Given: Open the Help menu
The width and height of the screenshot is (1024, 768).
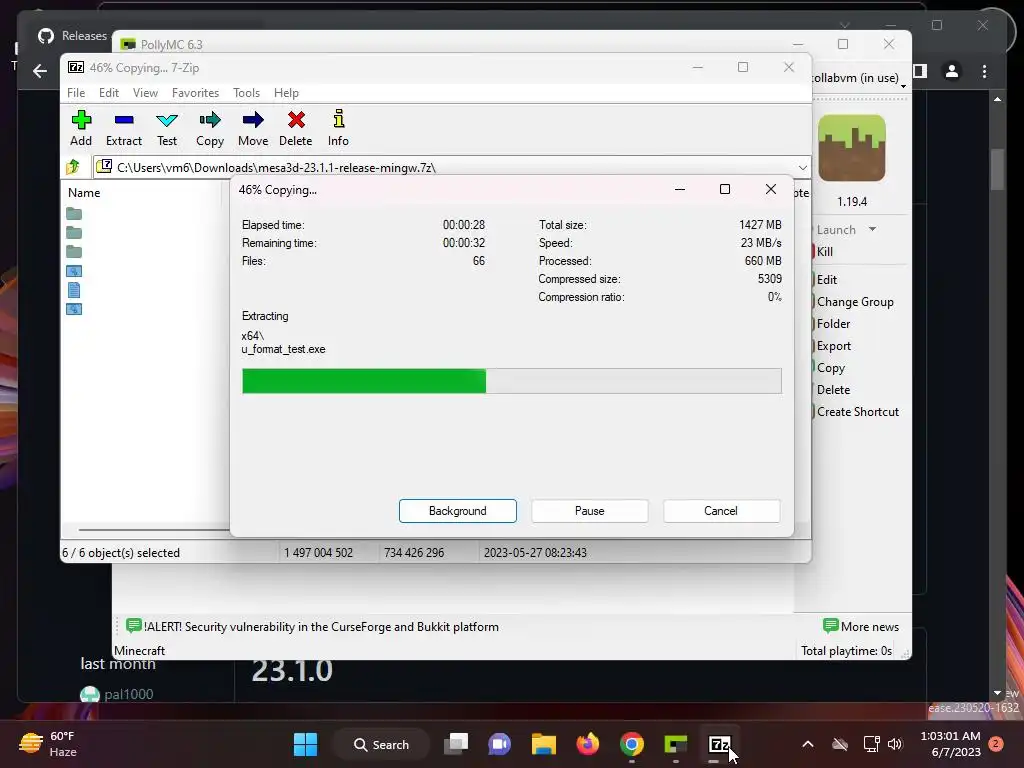Looking at the screenshot, I should click(286, 93).
